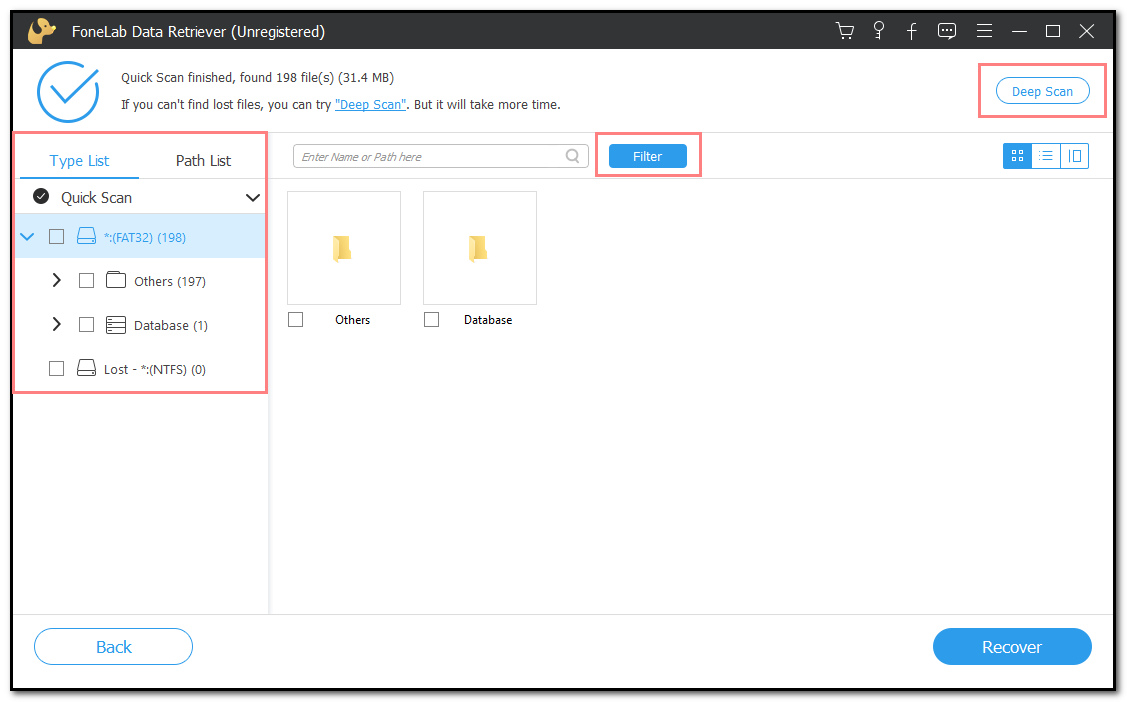The height and width of the screenshot is (702, 1127).
Task: Select the Lost - *:(NTFS) (0) label
Action: pos(155,369)
